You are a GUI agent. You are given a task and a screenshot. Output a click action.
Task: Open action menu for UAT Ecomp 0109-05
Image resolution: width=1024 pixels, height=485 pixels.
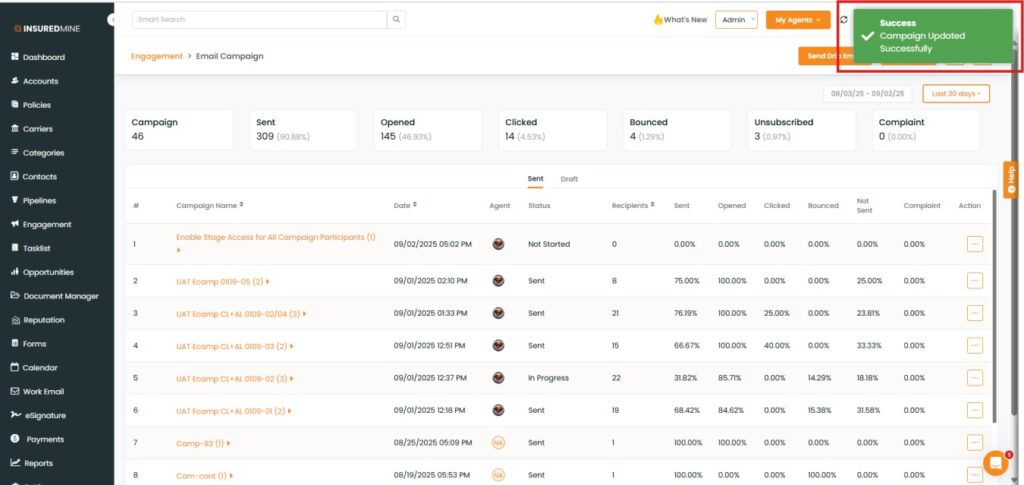pyautogui.click(x=974, y=281)
